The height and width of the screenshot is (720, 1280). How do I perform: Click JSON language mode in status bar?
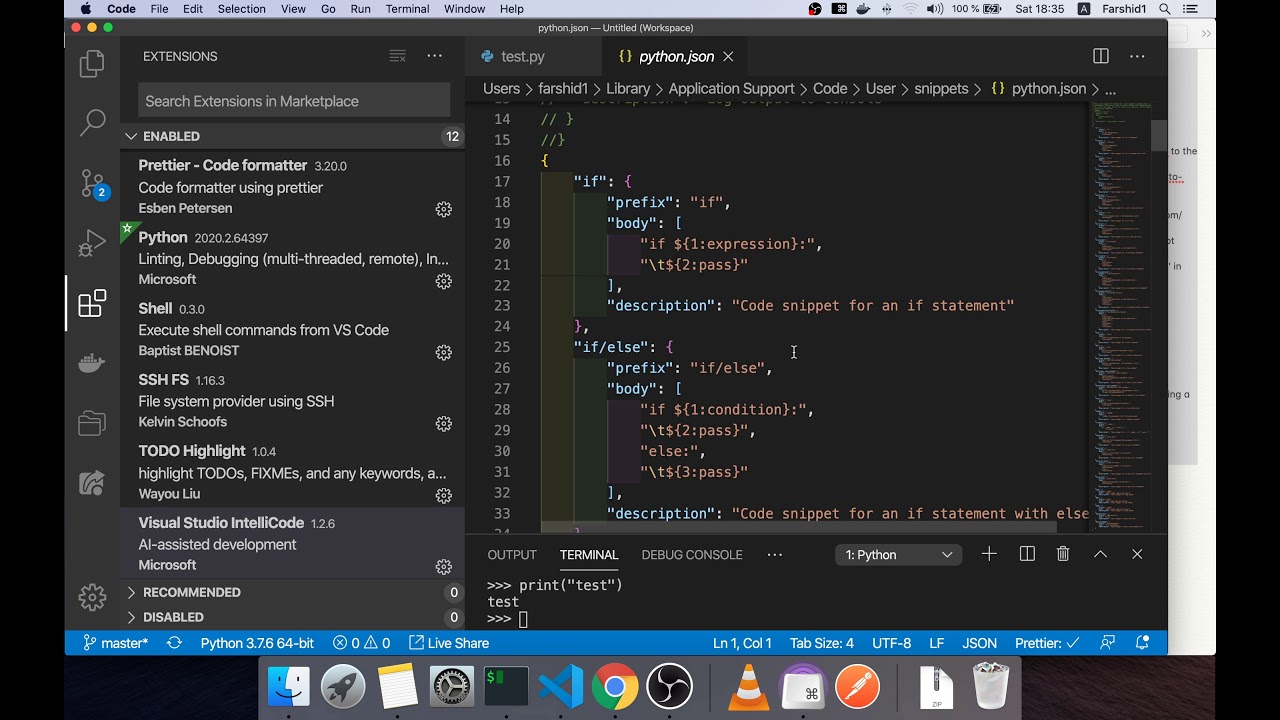(x=980, y=643)
